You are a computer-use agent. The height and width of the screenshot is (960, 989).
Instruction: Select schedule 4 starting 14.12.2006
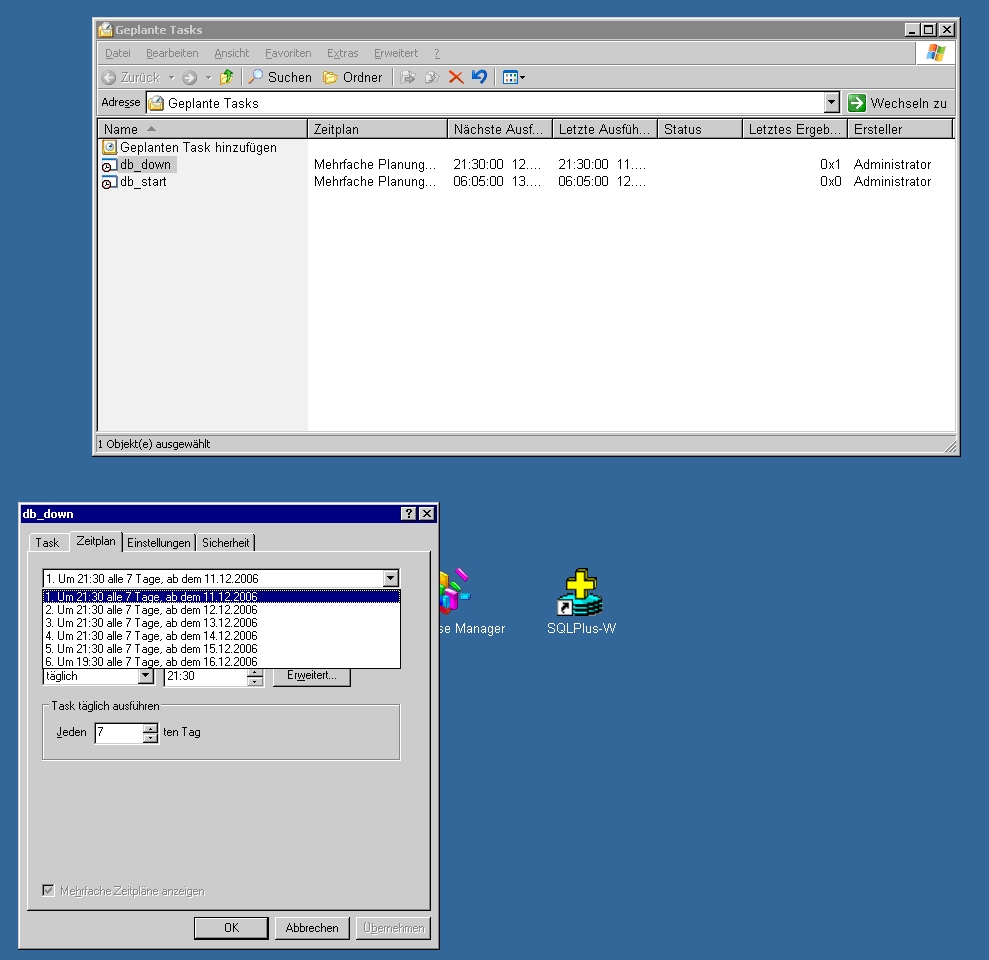pyautogui.click(x=221, y=636)
